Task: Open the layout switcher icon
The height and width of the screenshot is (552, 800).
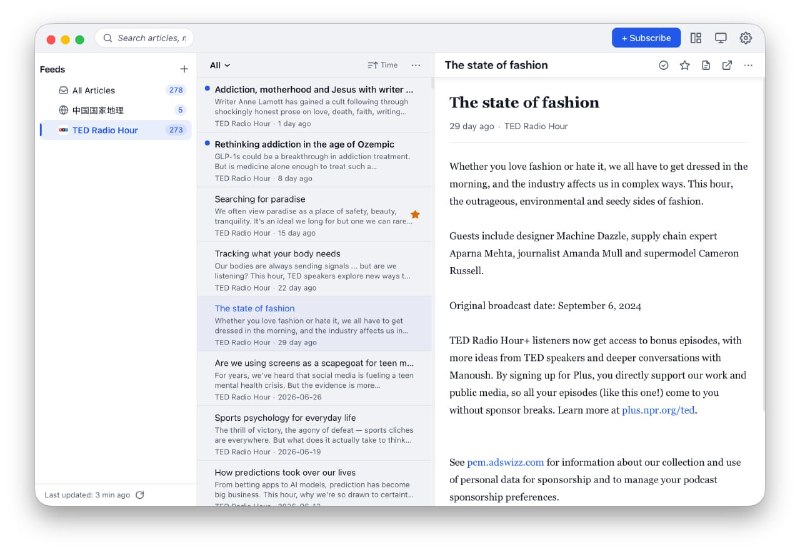Action: 696,38
